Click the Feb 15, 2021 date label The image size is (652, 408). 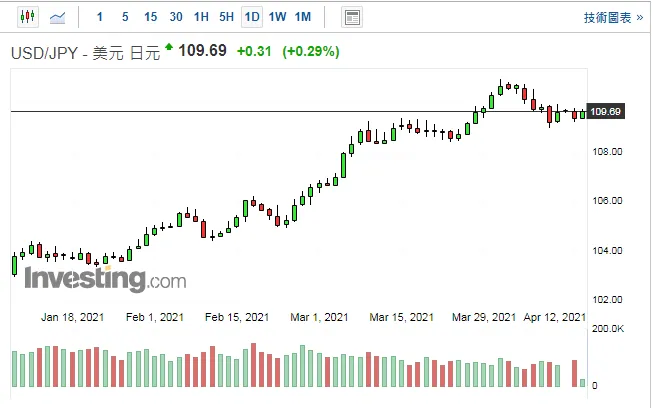click(x=237, y=317)
